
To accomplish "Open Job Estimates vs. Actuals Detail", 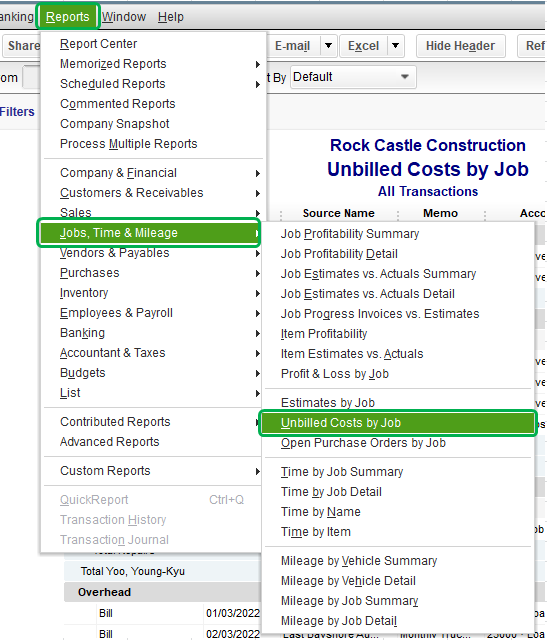I will point(398,294).
